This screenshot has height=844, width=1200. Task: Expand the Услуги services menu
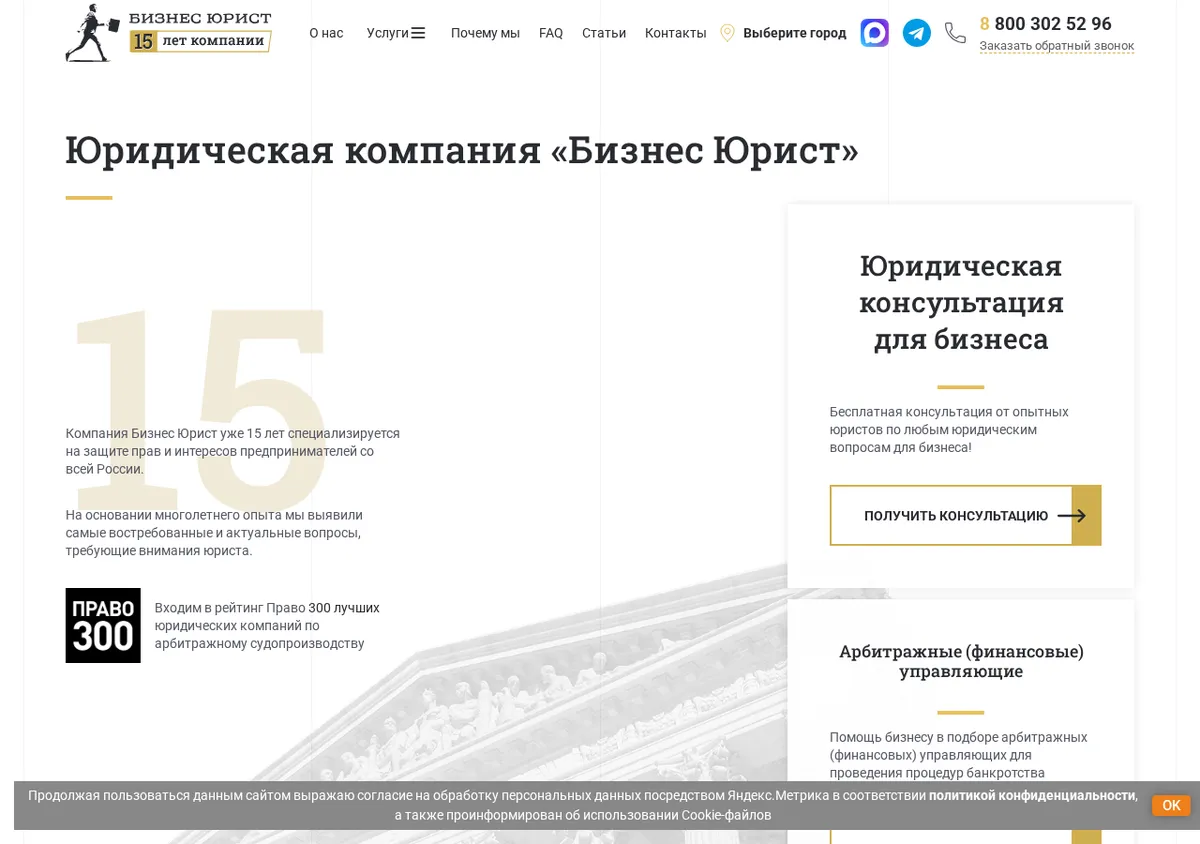click(x=396, y=33)
